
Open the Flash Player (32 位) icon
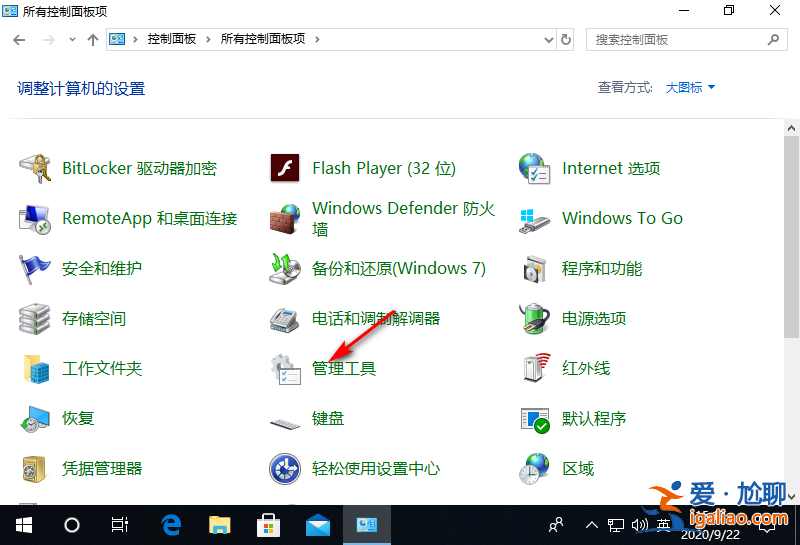pos(285,168)
